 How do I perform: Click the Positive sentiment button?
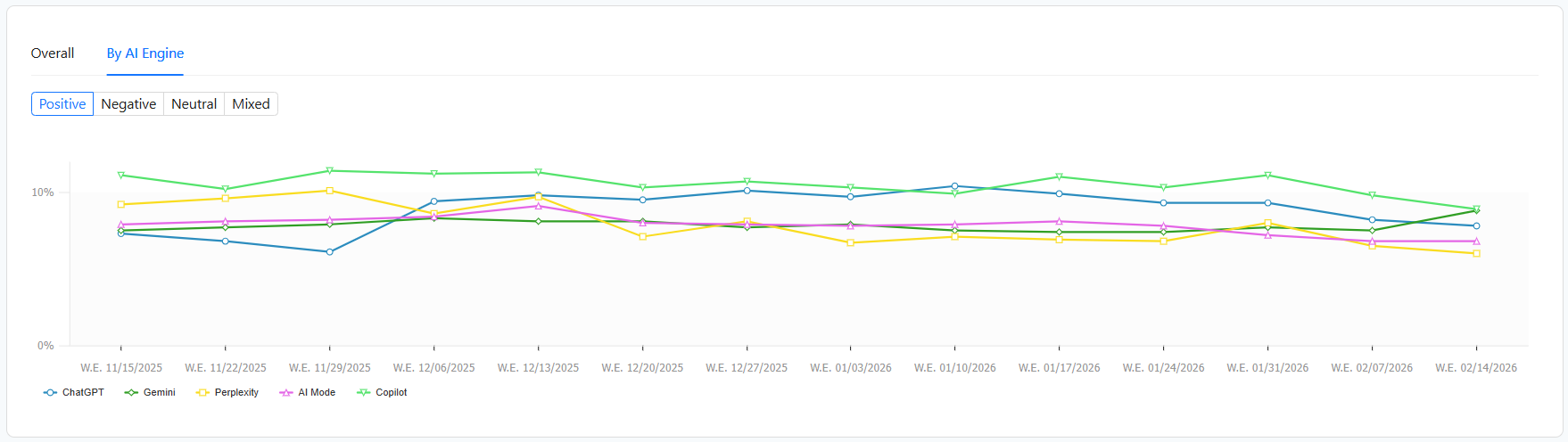click(x=62, y=104)
